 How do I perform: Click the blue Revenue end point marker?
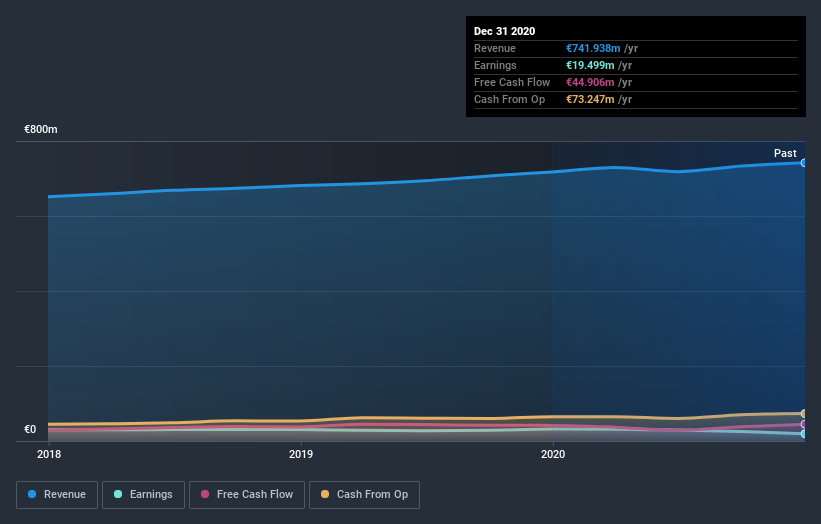pyautogui.click(x=803, y=163)
